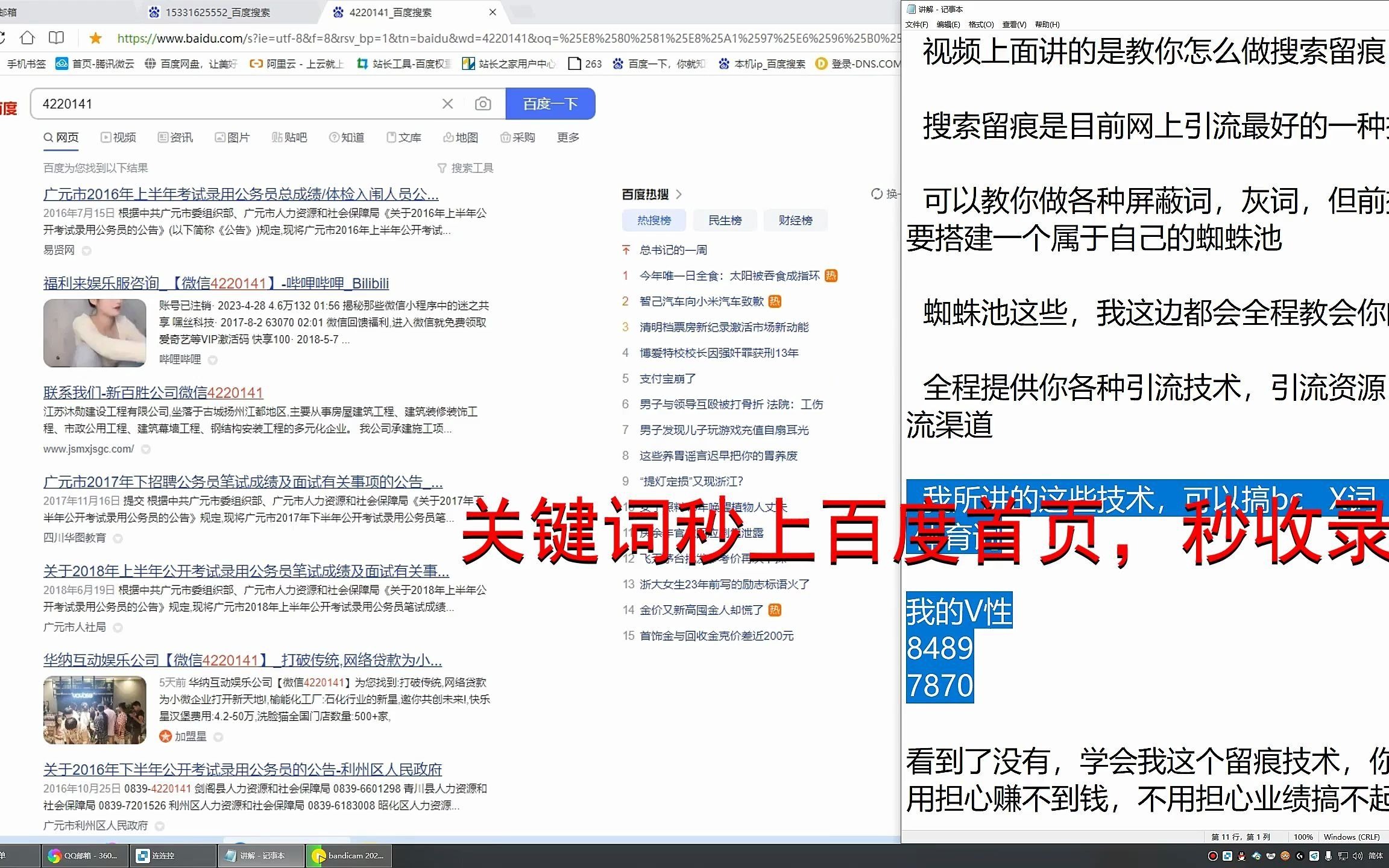Click the QQ penguin tray icon

(1241, 856)
